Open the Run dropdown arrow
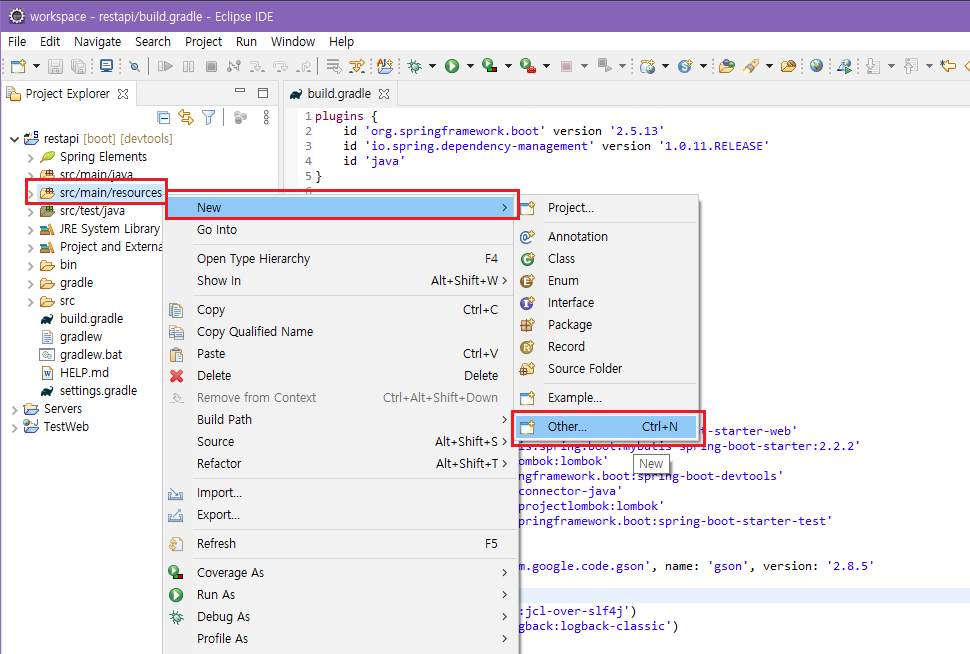Screen dimensions: 970x654 (470, 66)
